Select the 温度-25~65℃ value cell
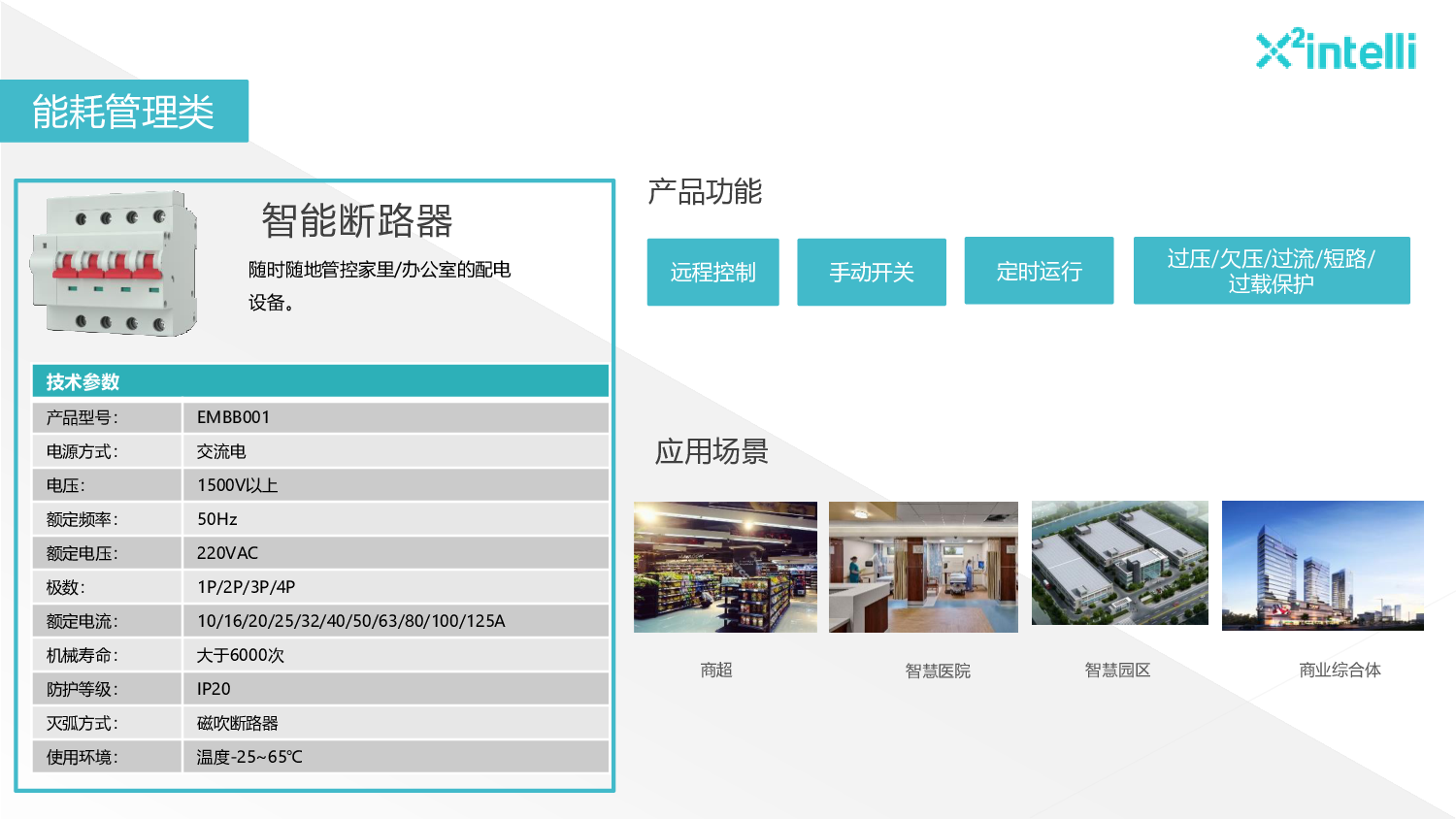Viewport: 1456px width, 819px height. (x=396, y=757)
